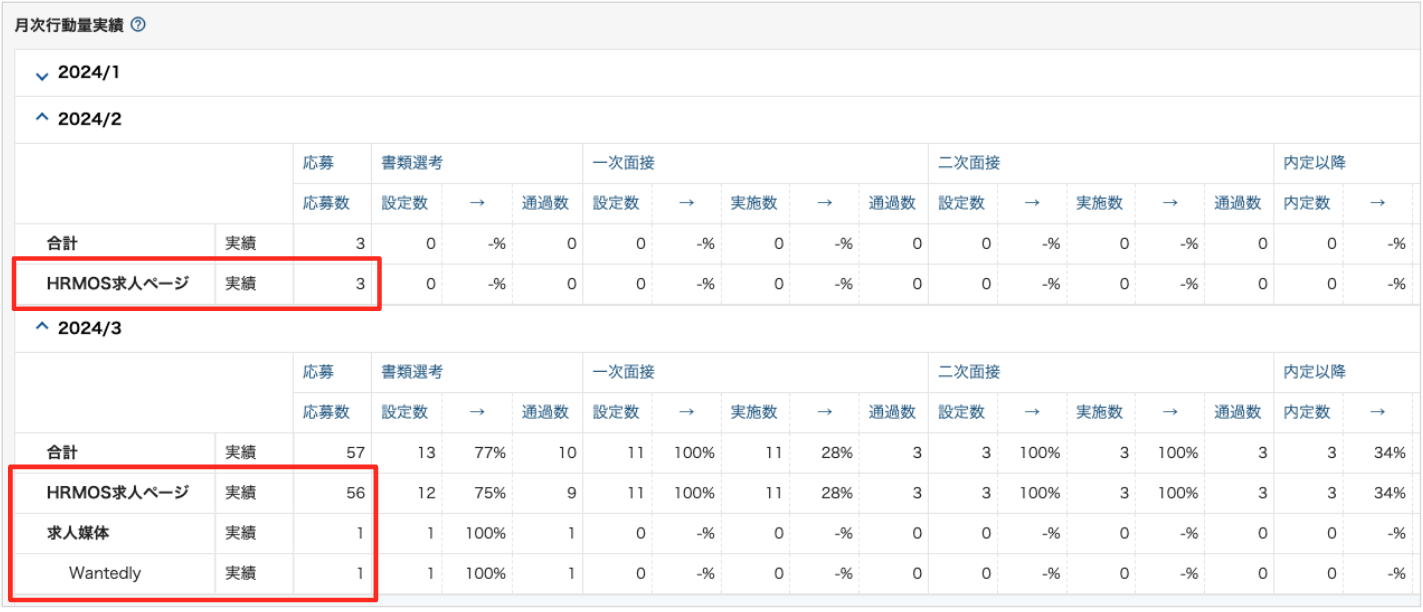Click 応募数 column header in 2024/3 table
This screenshot has height=612, width=1423.
pyautogui.click(x=327, y=412)
